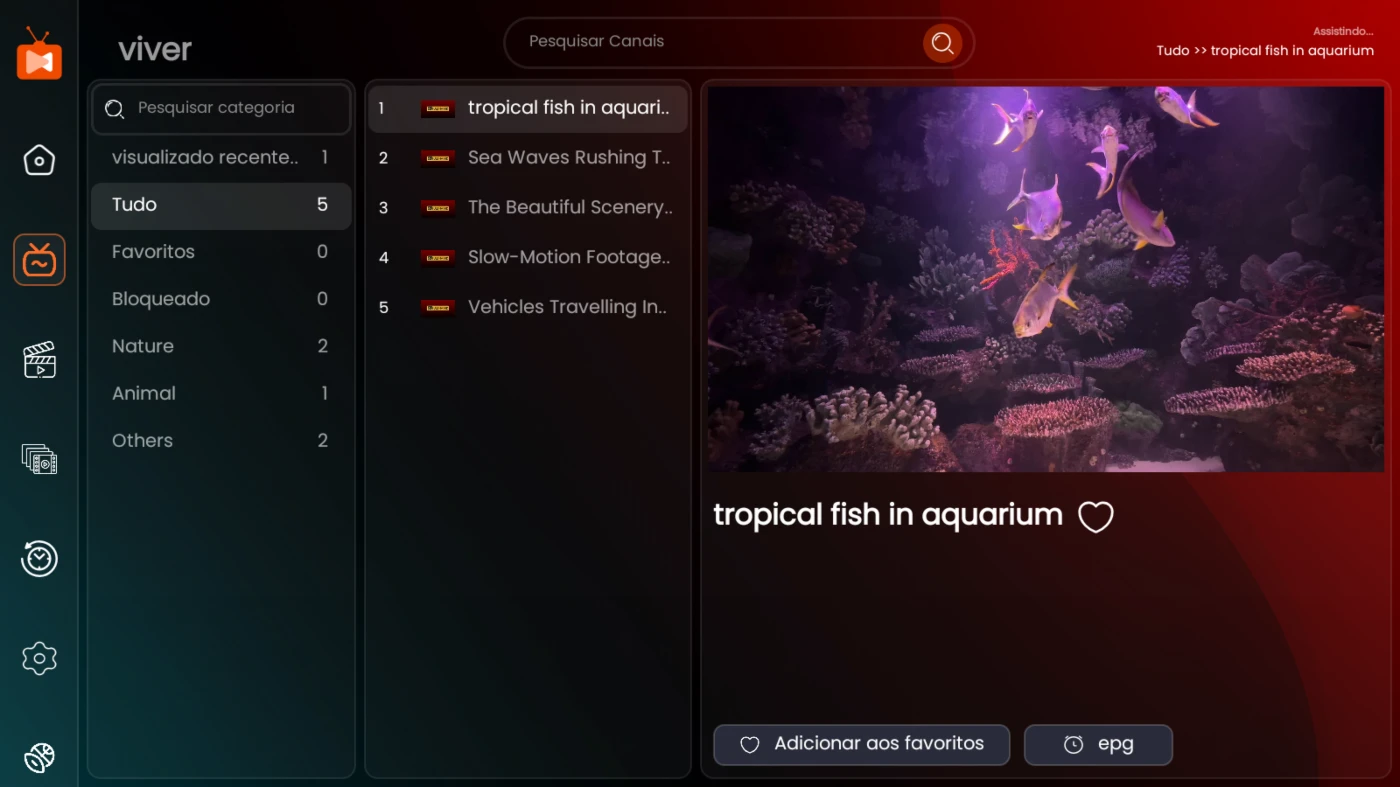This screenshot has height=787, width=1400.
Task: Open the Settings gear icon
Action: (x=39, y=658)
